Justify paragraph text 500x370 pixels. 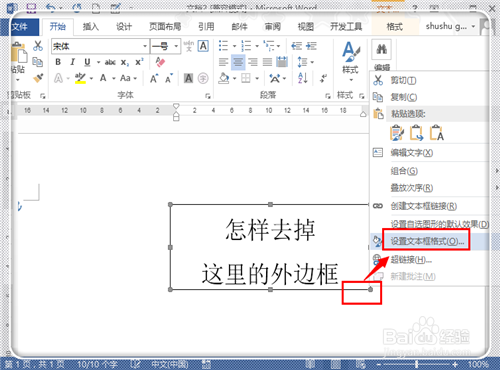(x=267, y=62)
